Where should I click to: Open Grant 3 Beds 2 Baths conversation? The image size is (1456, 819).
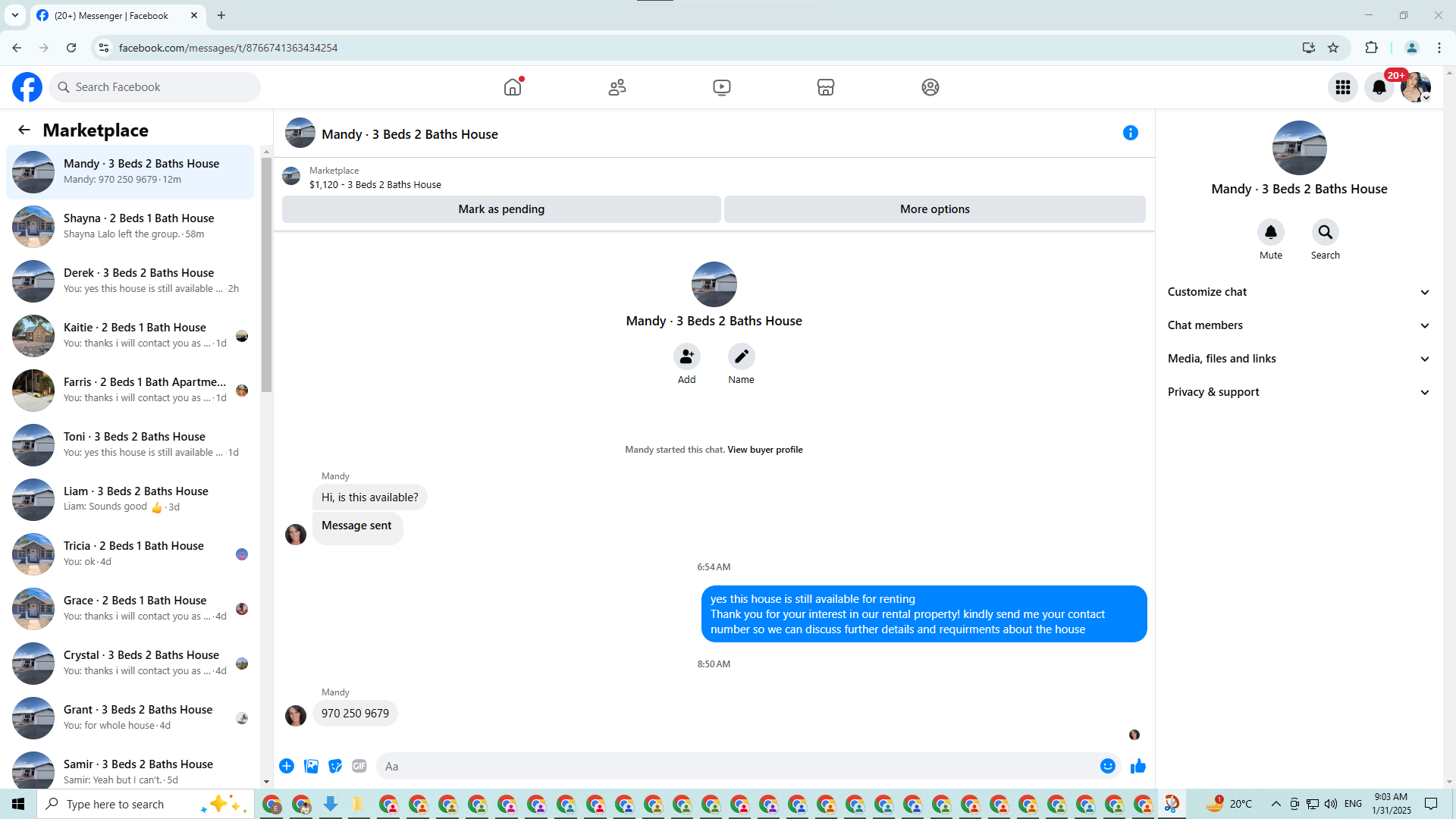[x=130, y=718]
